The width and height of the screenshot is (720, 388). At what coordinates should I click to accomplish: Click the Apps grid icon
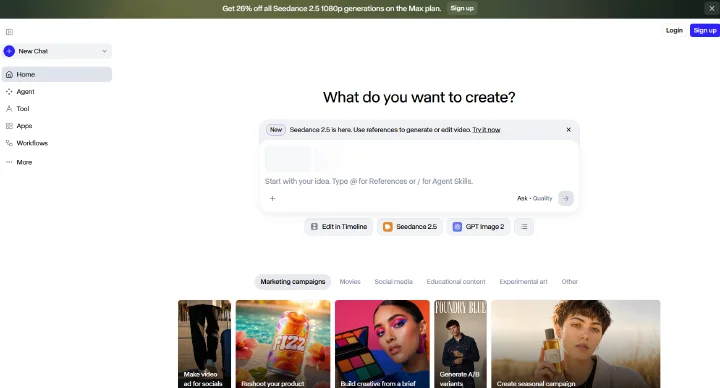(x=9, y=126)
